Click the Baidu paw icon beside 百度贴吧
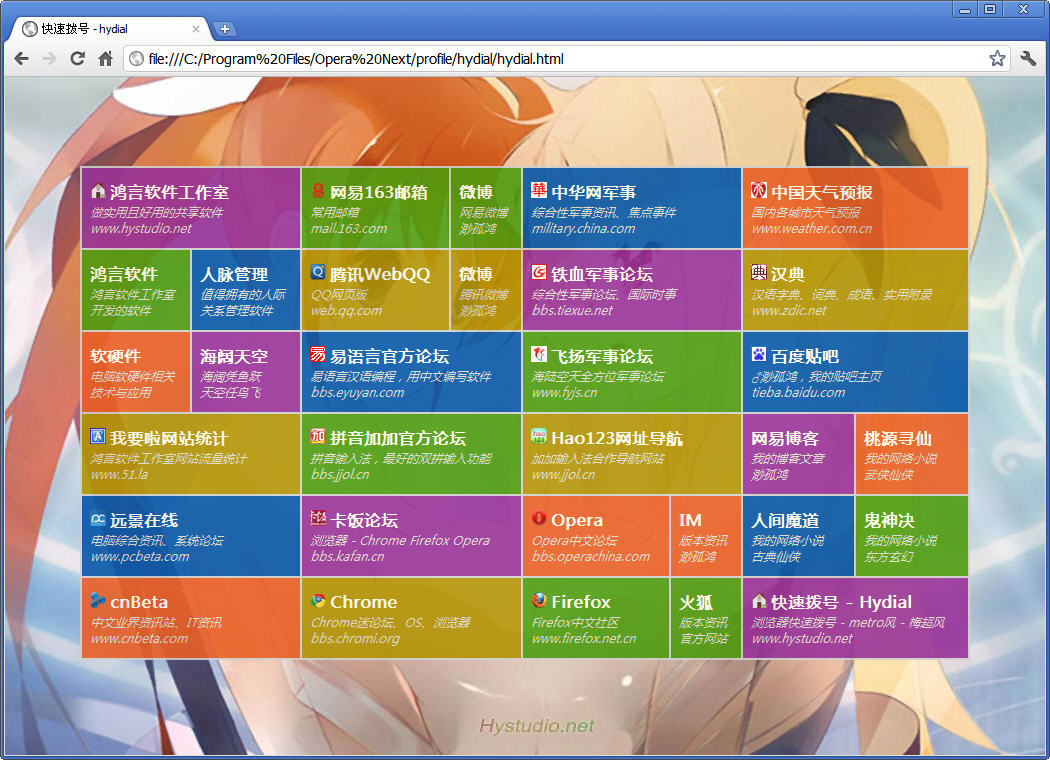Image resolution: width=1050 pixels, height=760 pixels. (x=759, y=354)
